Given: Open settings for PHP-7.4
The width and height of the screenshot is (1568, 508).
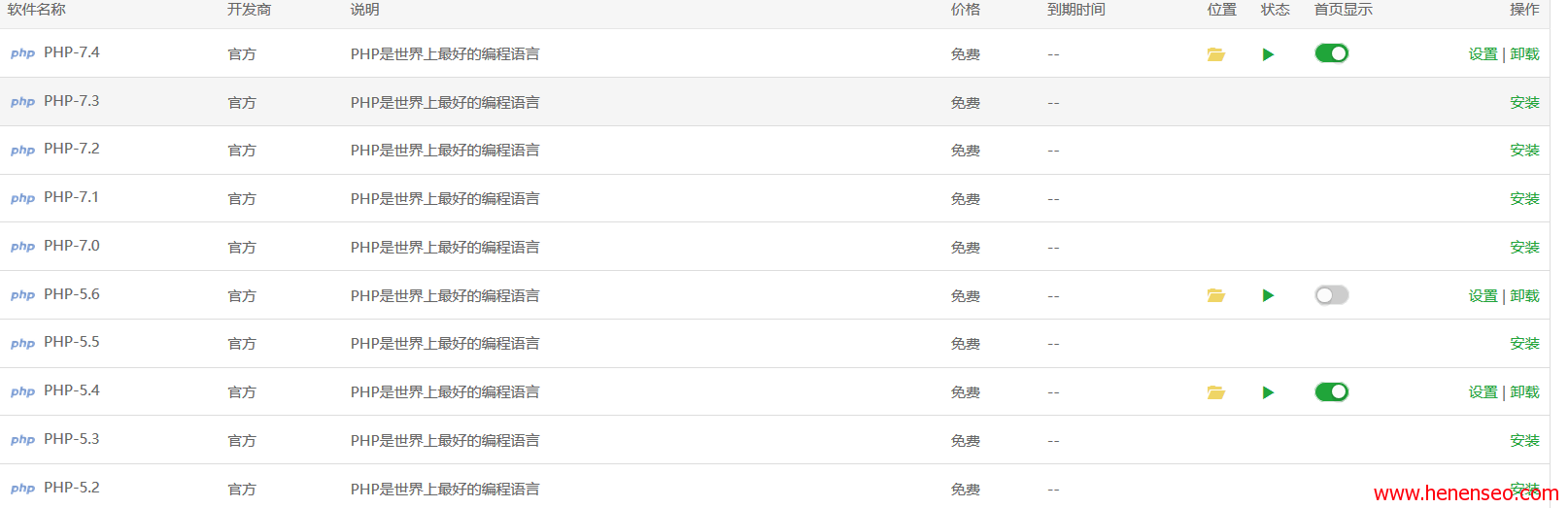Looking at the screenshot, I should click(1483, 54).
